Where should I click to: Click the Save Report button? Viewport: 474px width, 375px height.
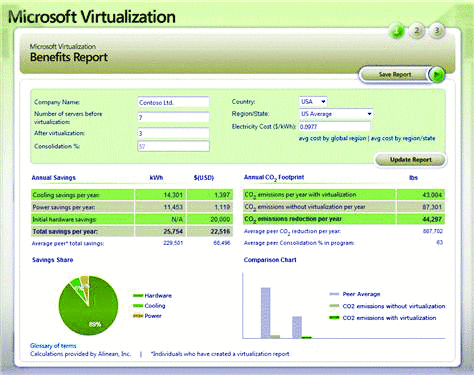pos(395,75)
